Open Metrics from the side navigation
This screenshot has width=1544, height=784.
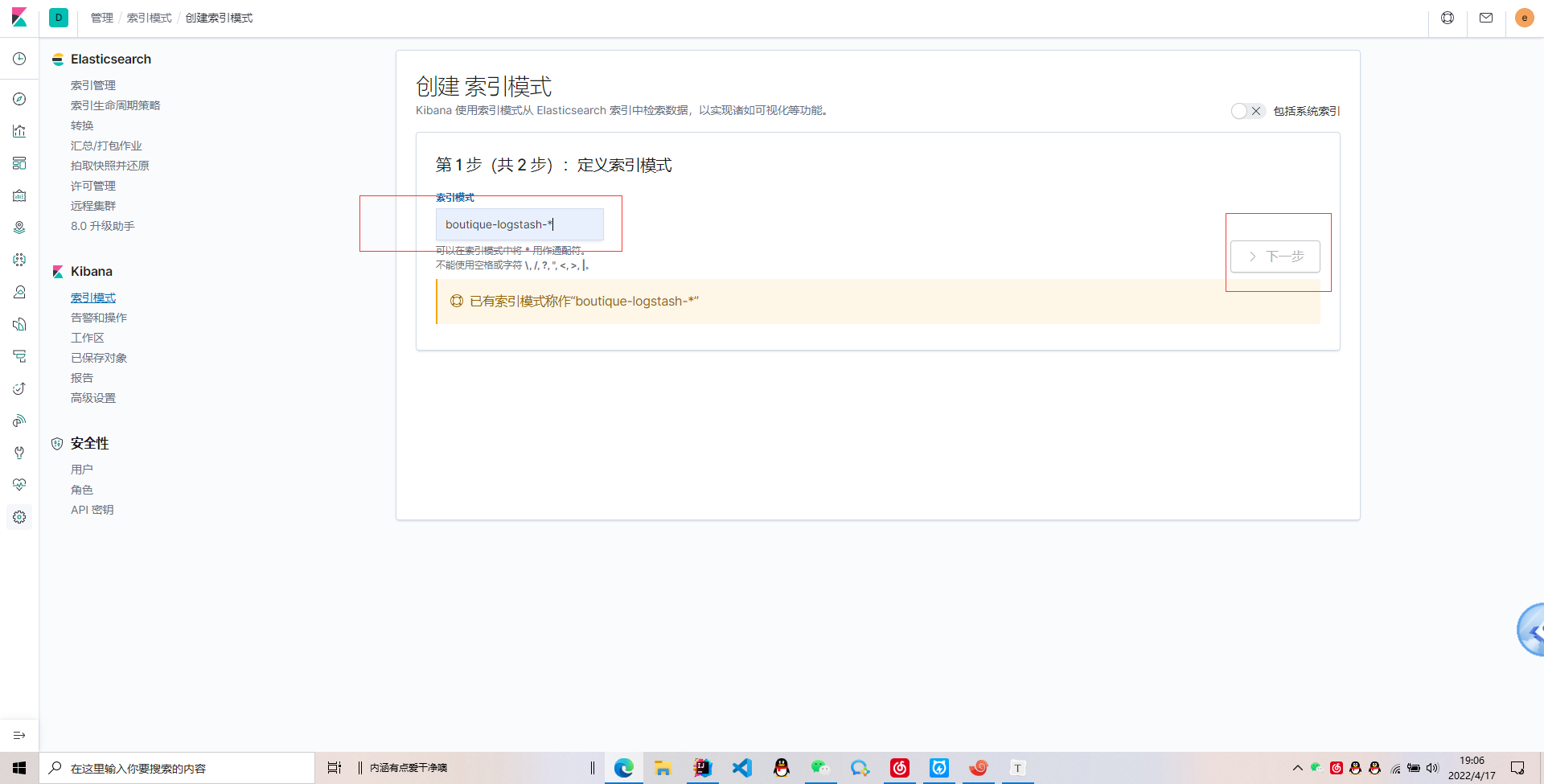19,292
